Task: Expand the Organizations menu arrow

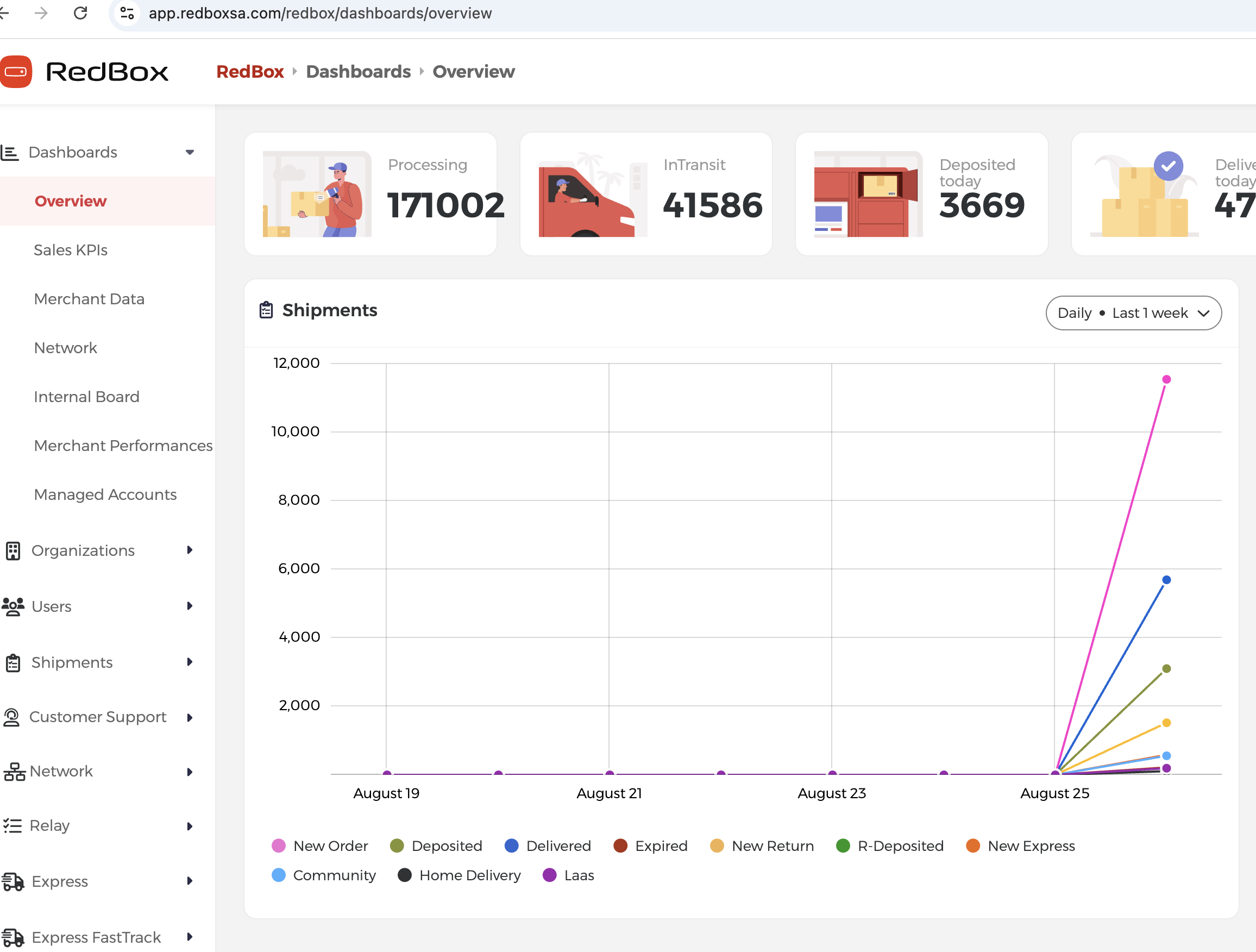Action: coord(190,550)
